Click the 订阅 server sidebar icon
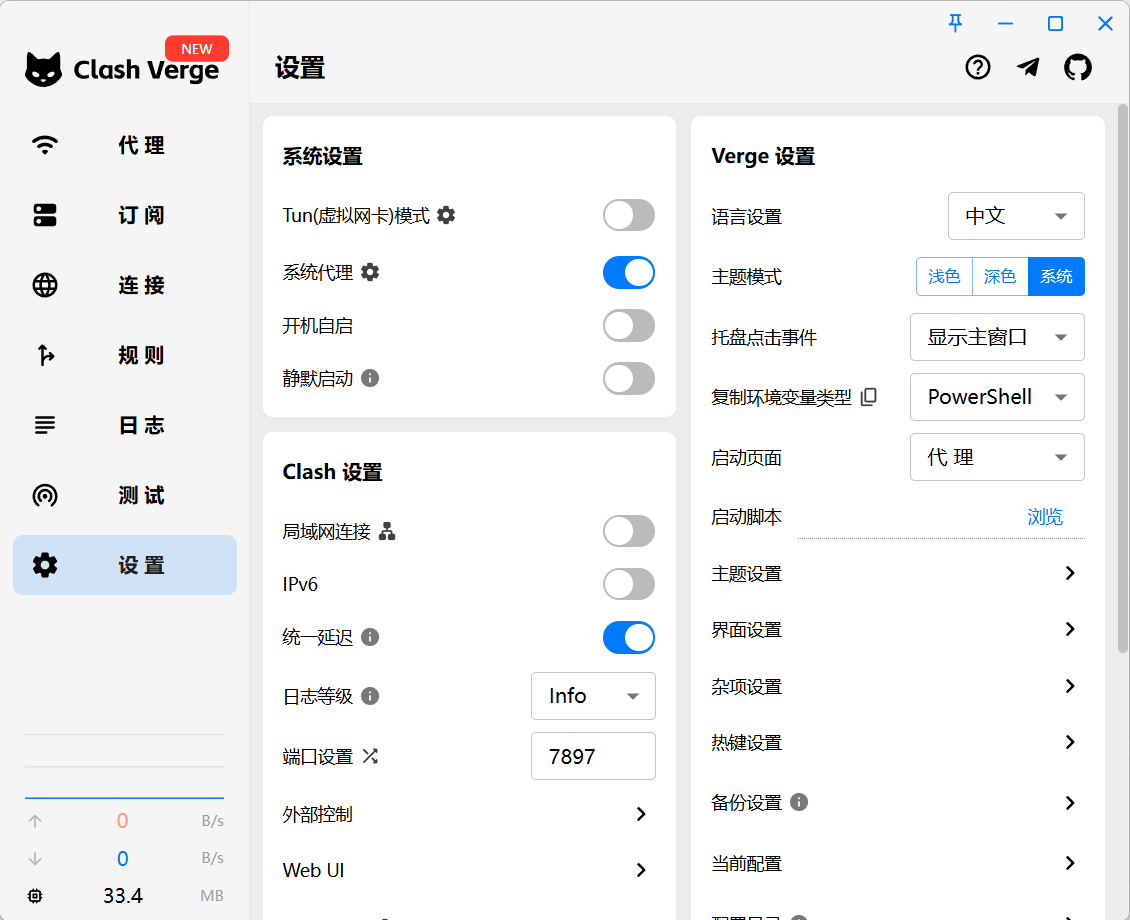The image size is (1130, 920). coord(45,215)
